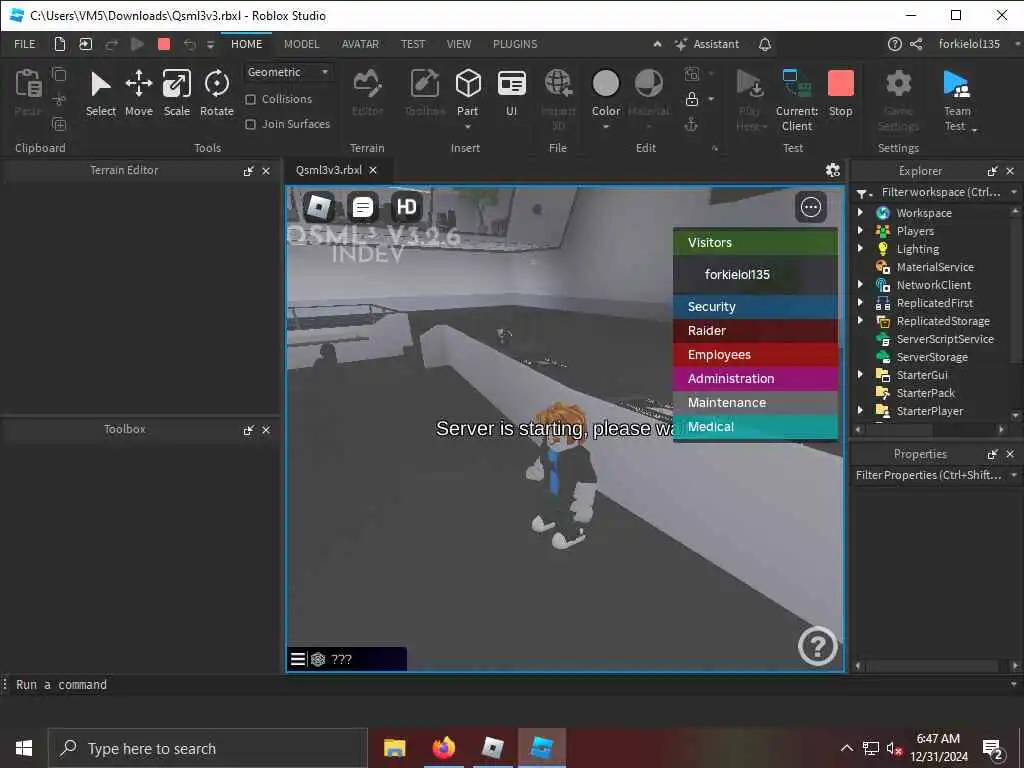The image size is (1024, 768).
Task: Select the Administration team in leaderboard
Action: click(755, 379)
